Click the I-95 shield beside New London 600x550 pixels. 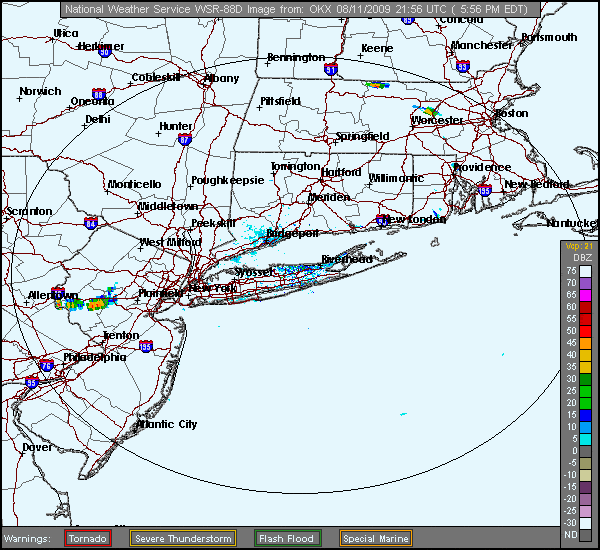coord(381,220)
